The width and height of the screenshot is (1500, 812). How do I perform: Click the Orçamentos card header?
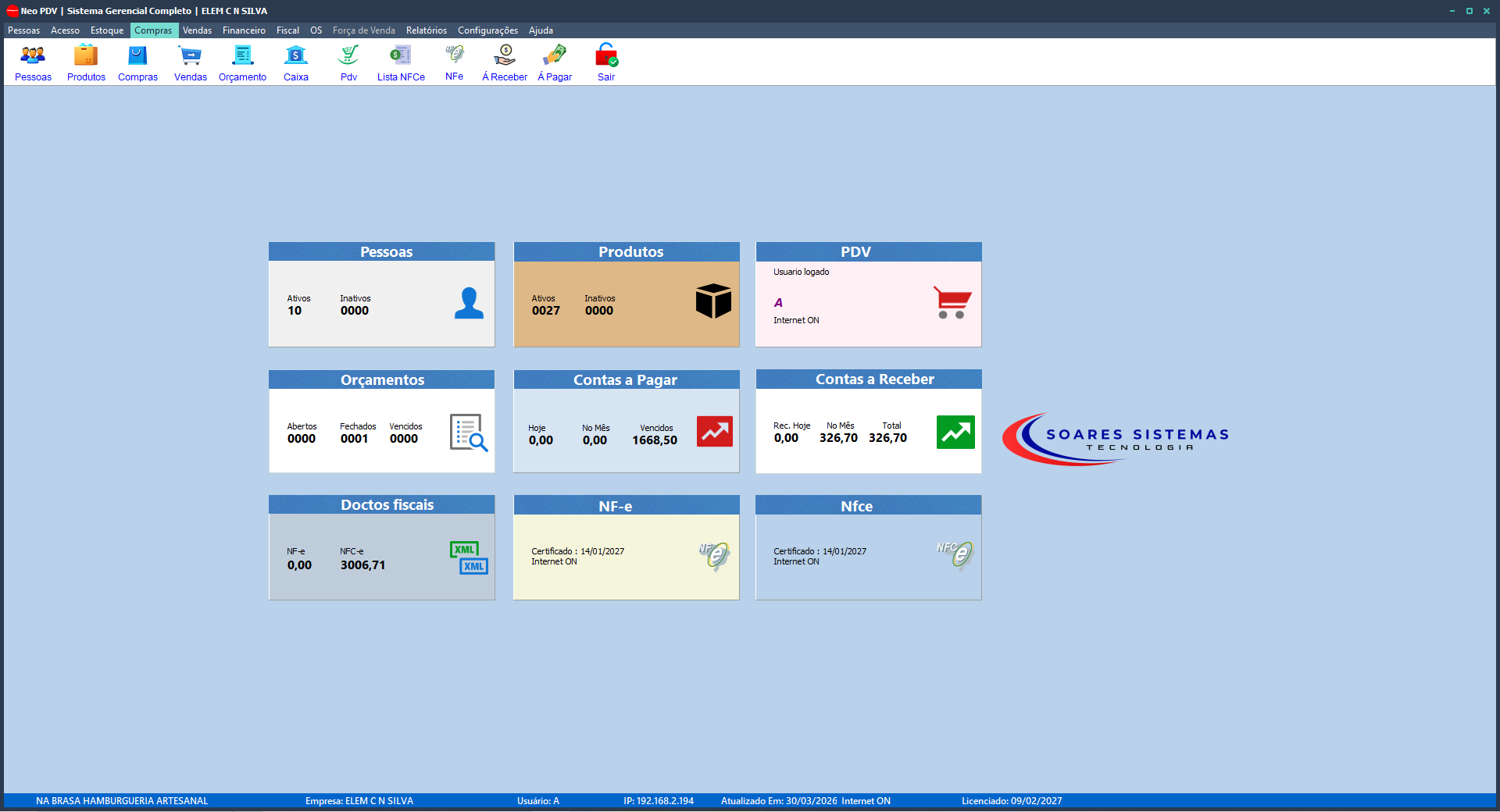(x=381, y=379)
